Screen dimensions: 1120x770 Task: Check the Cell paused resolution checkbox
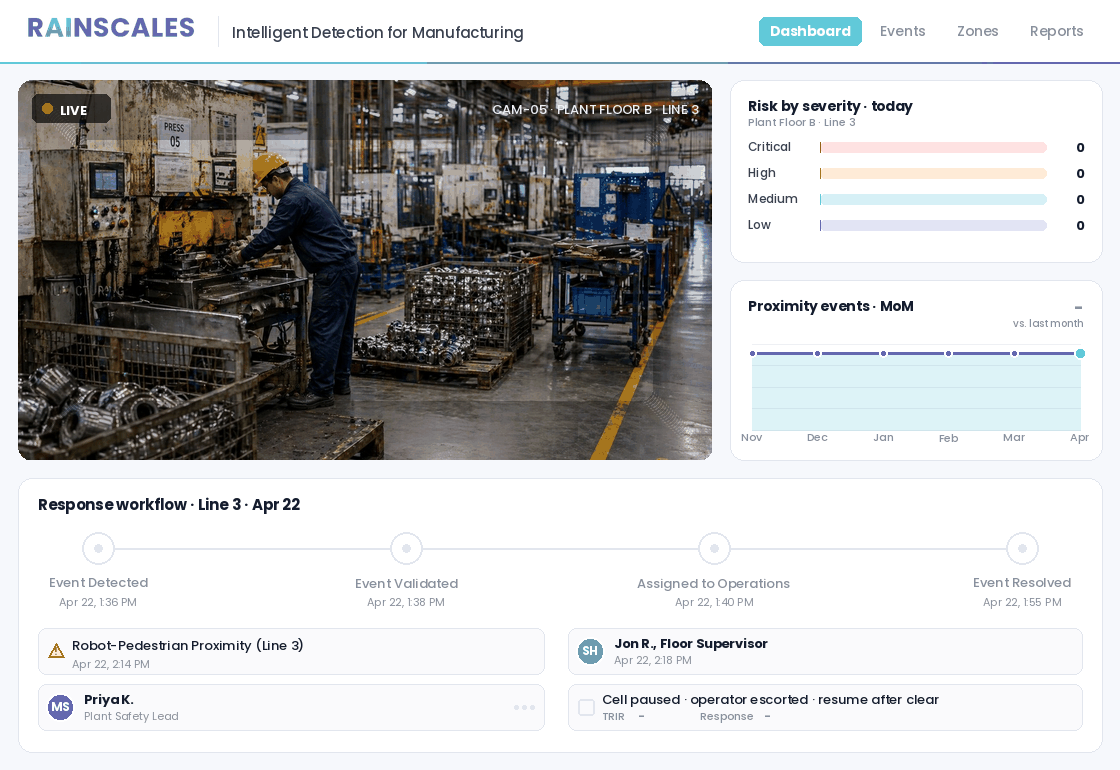click(x=587, y=707)
